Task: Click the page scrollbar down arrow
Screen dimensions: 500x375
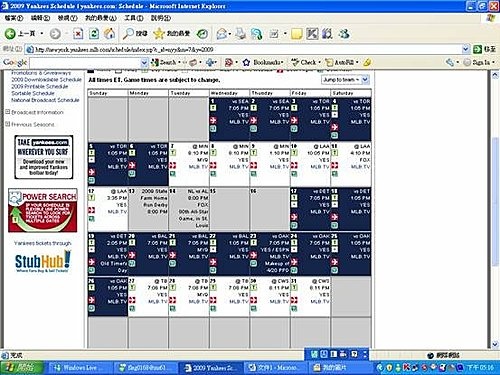Action: [x=495, y=344]
